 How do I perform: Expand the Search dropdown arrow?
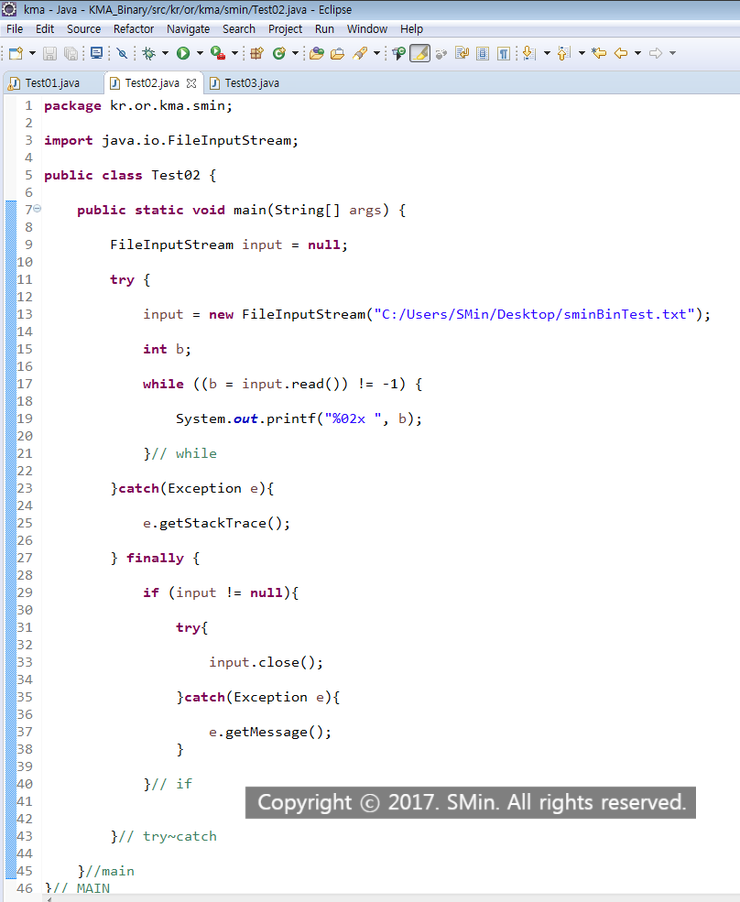[x=376, y=53]
